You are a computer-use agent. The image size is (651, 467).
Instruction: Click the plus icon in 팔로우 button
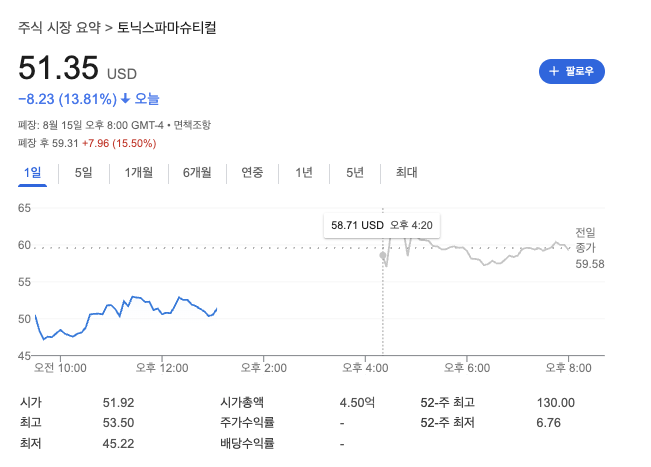[554, 72]
